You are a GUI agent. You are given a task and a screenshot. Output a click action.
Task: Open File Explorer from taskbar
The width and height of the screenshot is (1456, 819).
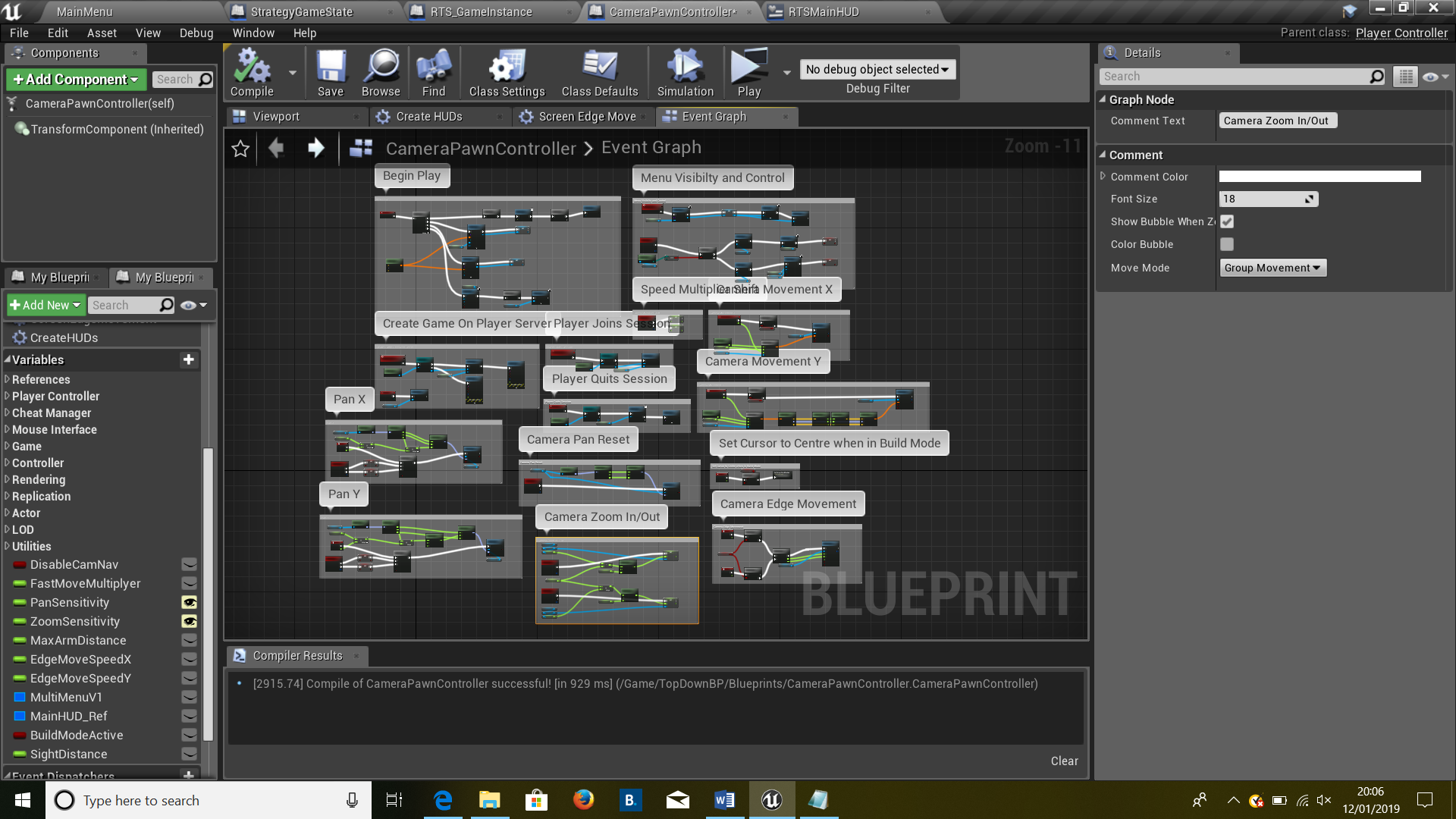(489, 800)
